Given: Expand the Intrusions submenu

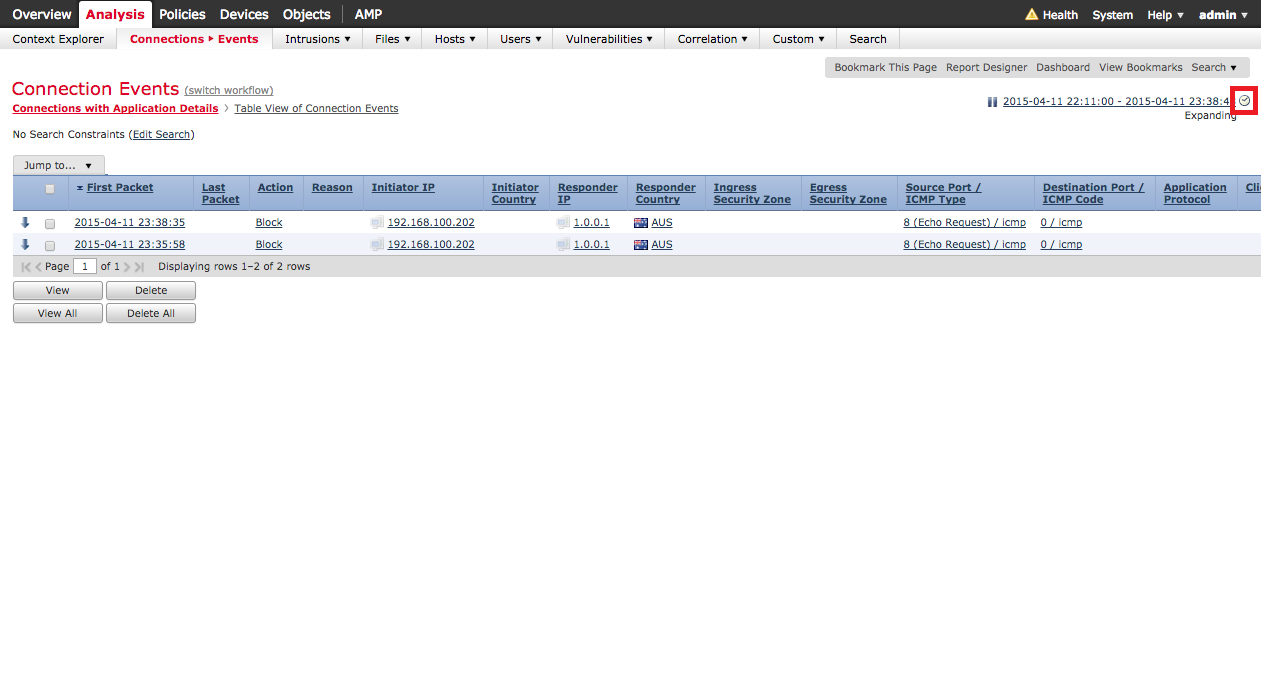Looking at the screenshot, I should click(318, 39).
